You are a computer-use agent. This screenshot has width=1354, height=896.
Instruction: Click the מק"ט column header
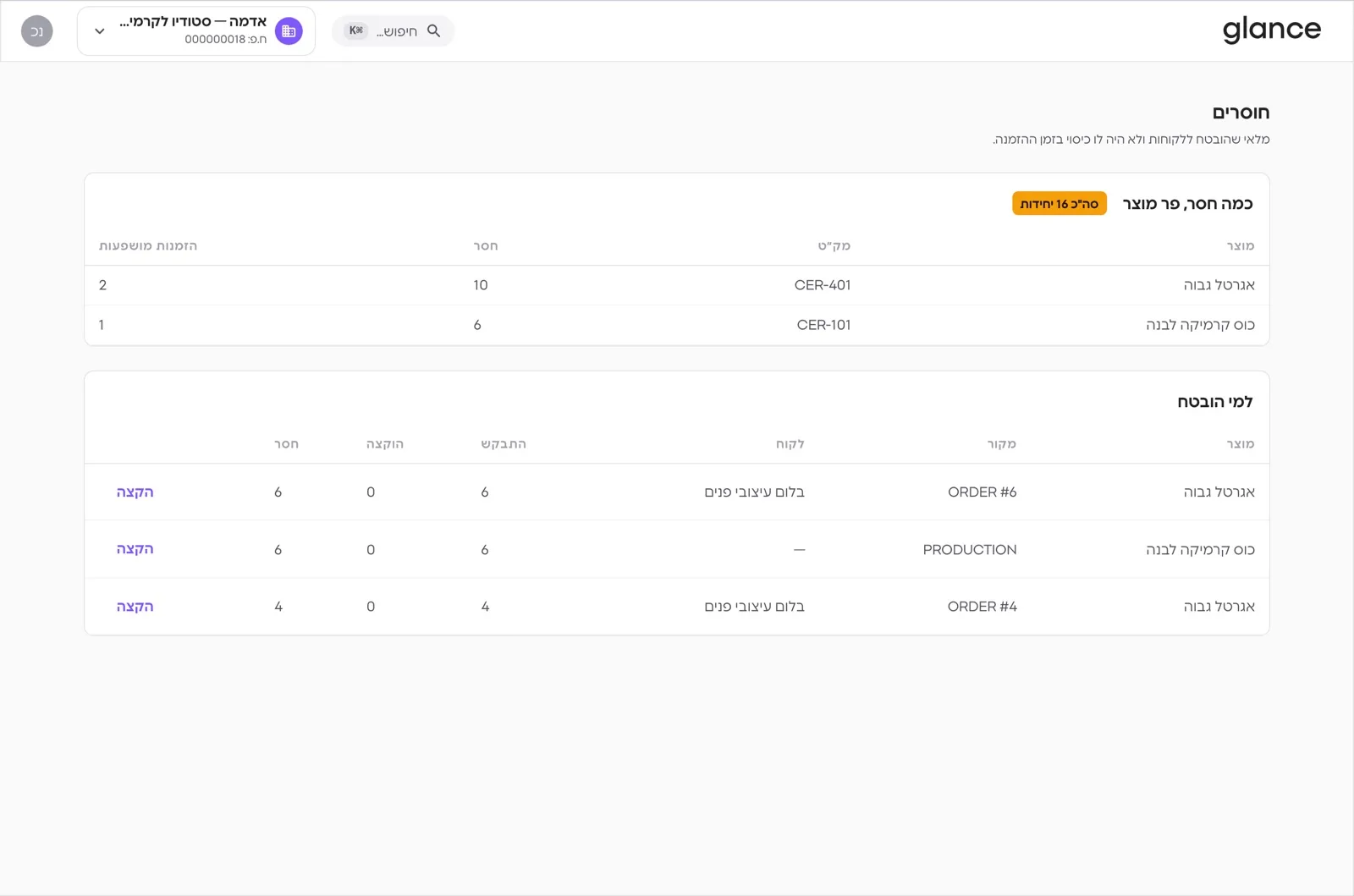coord(834,245)
